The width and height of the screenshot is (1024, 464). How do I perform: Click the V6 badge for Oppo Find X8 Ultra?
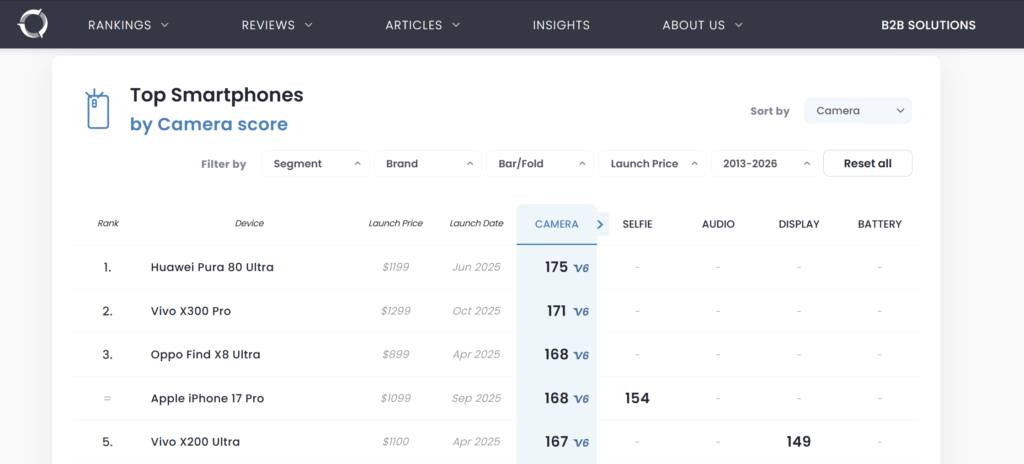[x=581, y=355]
